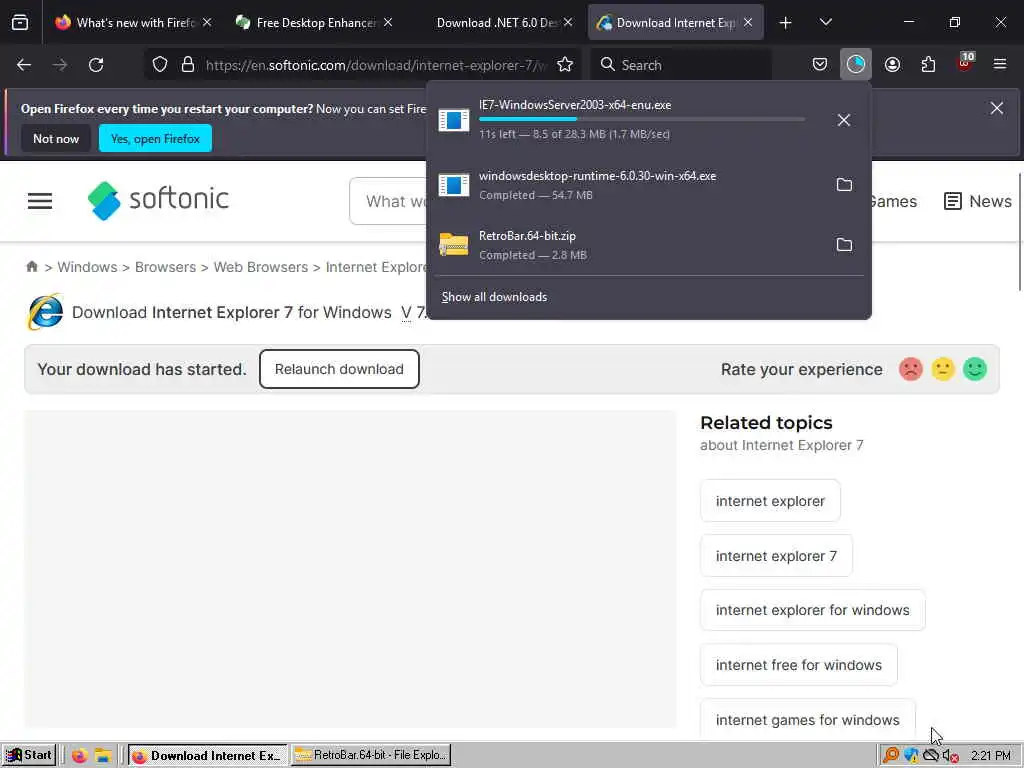Close the Download .NET 6.0 tab
Image resolution: width=1024 pixels, height=768 pixels.
coord(568,23)
